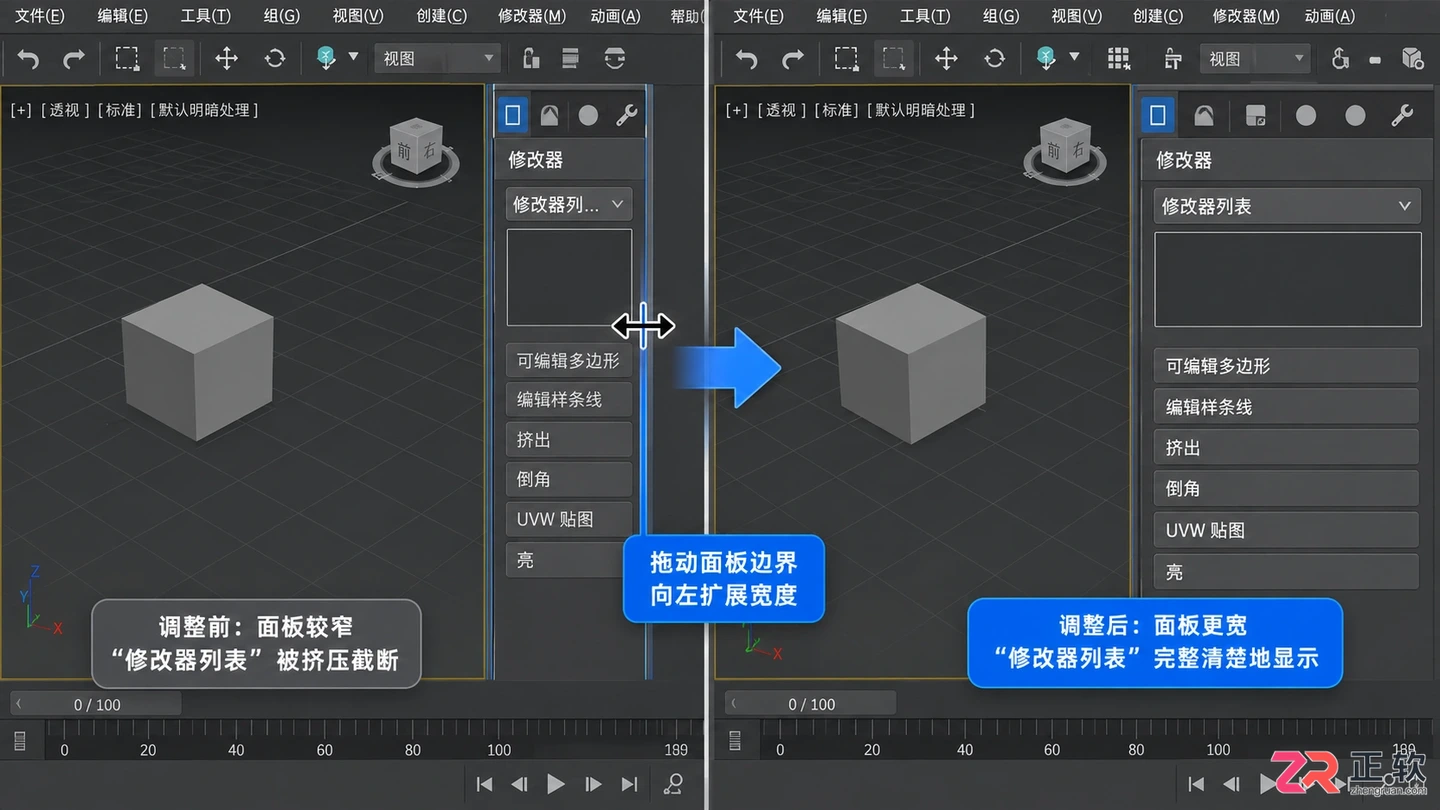This screenshot has width=1440, height=810.
Task: Click the teal snap icon in the left toolbar
Action: (x=326, y=59)
